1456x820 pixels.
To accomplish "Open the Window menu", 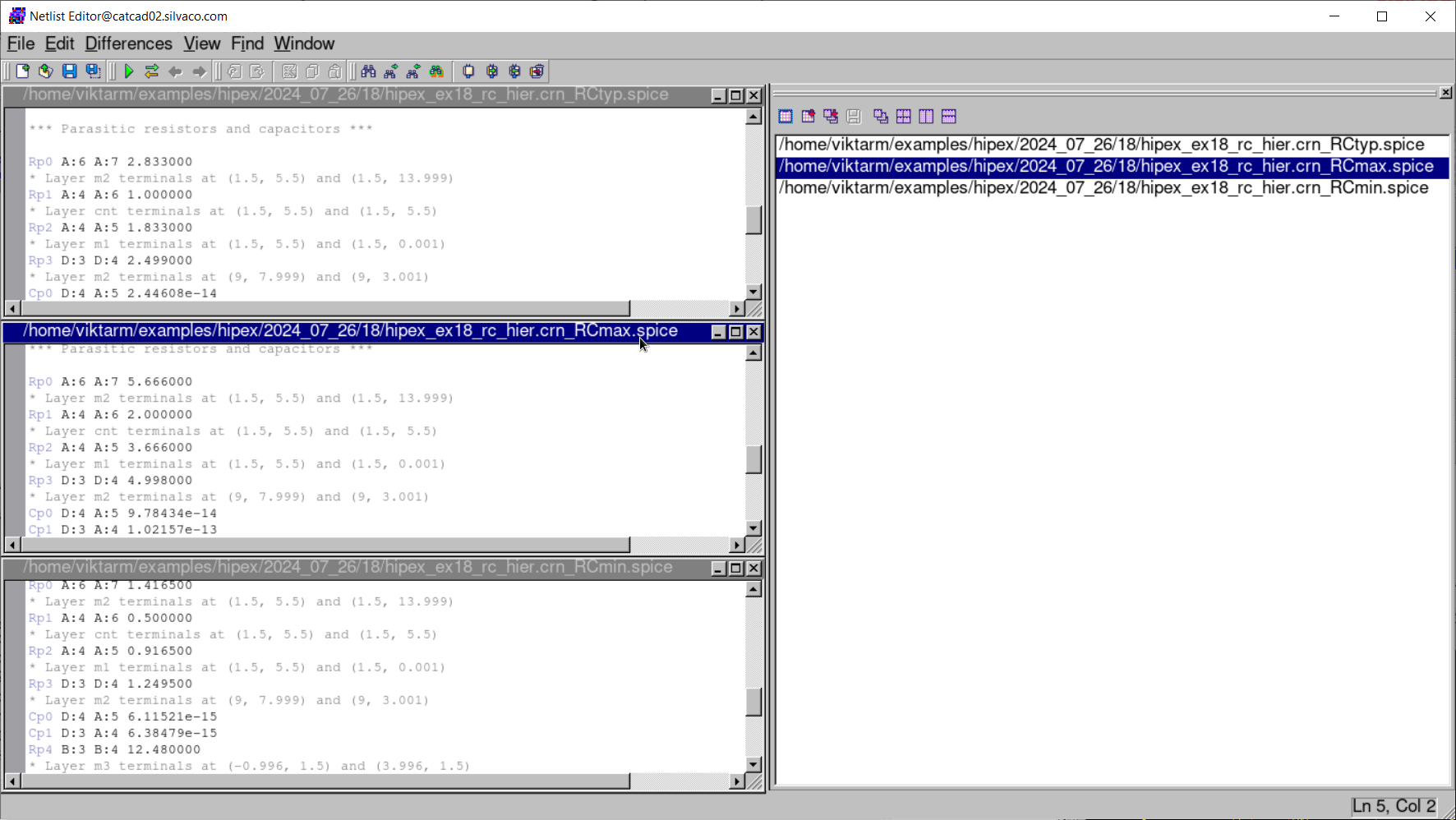I will click(304, 44).
